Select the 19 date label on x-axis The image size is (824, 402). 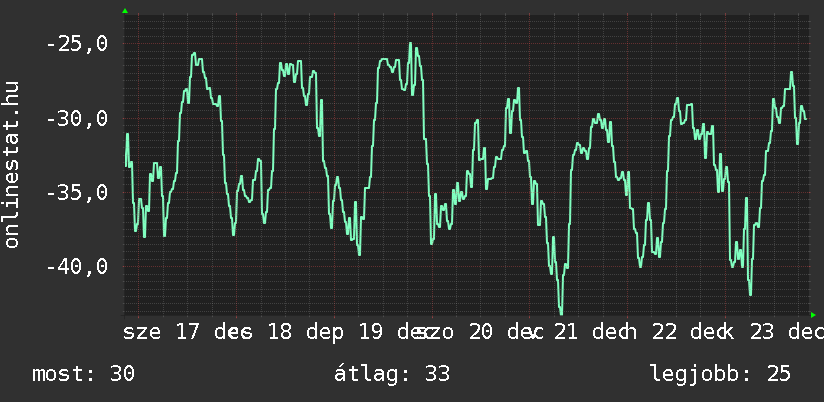(x=371, y=332)
